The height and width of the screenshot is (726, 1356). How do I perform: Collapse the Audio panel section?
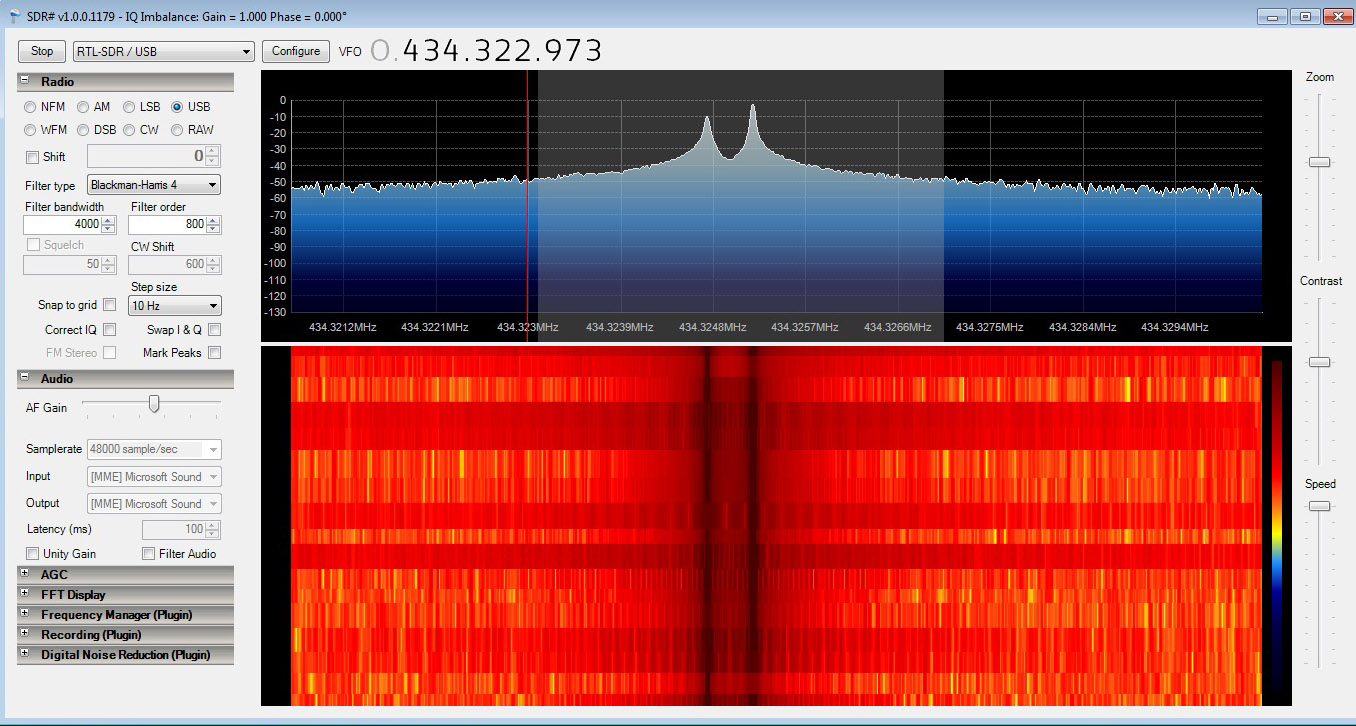tap(24, 379)
